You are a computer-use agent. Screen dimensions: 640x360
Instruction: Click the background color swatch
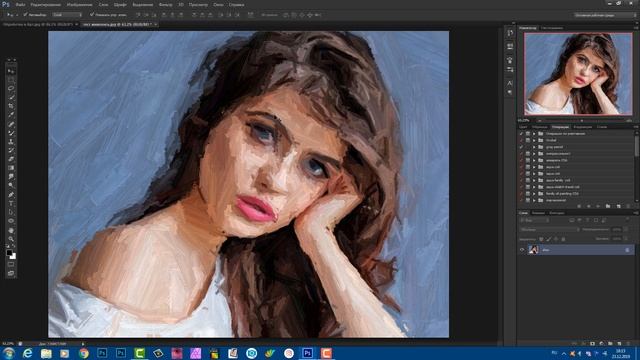pyautogui.click(x=13, y=256)
